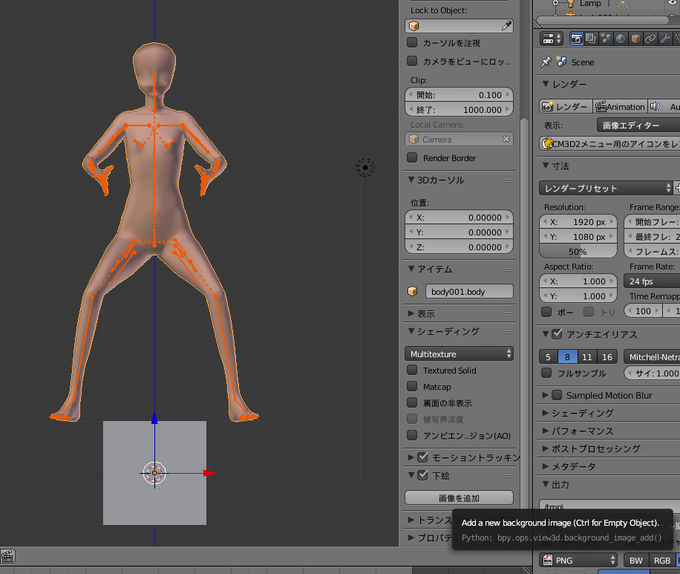Select 11 anti-aliasing samples

click(x=587, y=357)
